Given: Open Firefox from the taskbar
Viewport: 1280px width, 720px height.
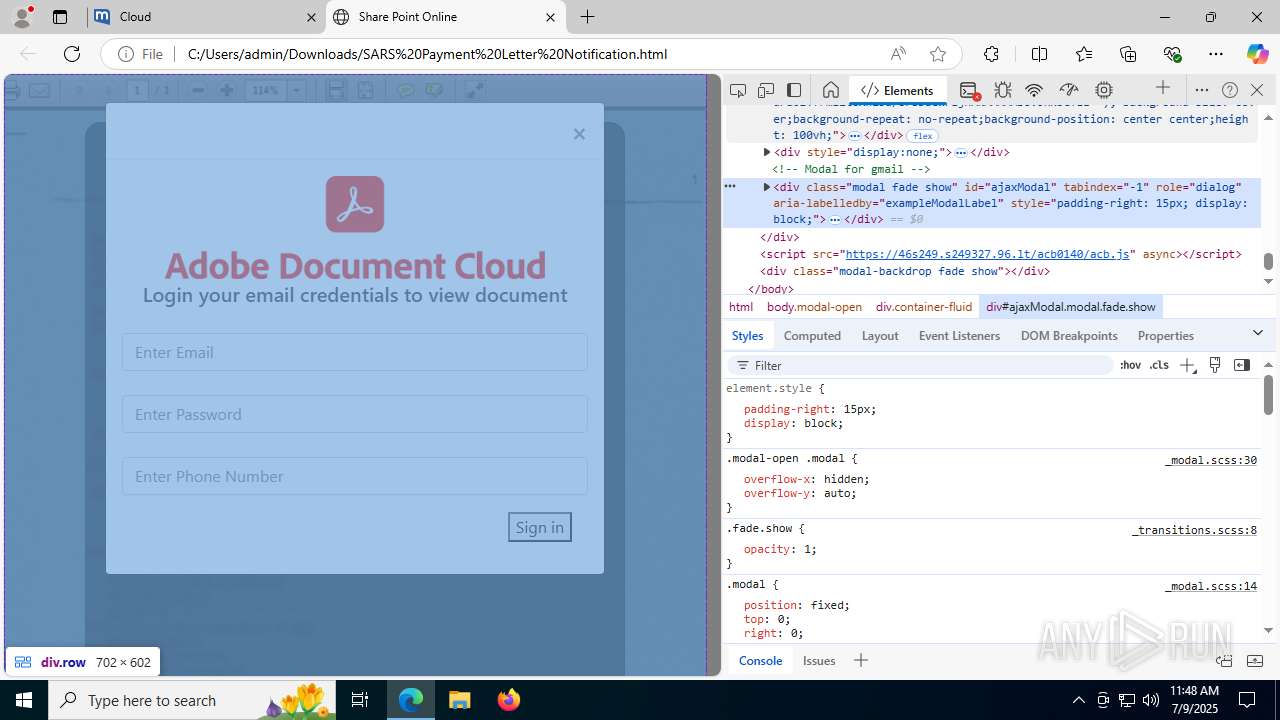Looking at the screenshot, I should (x=509, y=700).
